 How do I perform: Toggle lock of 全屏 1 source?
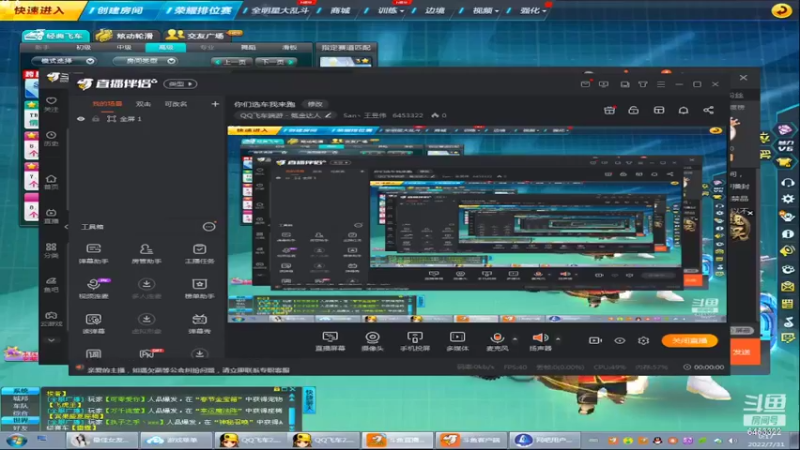(x=95, y=119)
